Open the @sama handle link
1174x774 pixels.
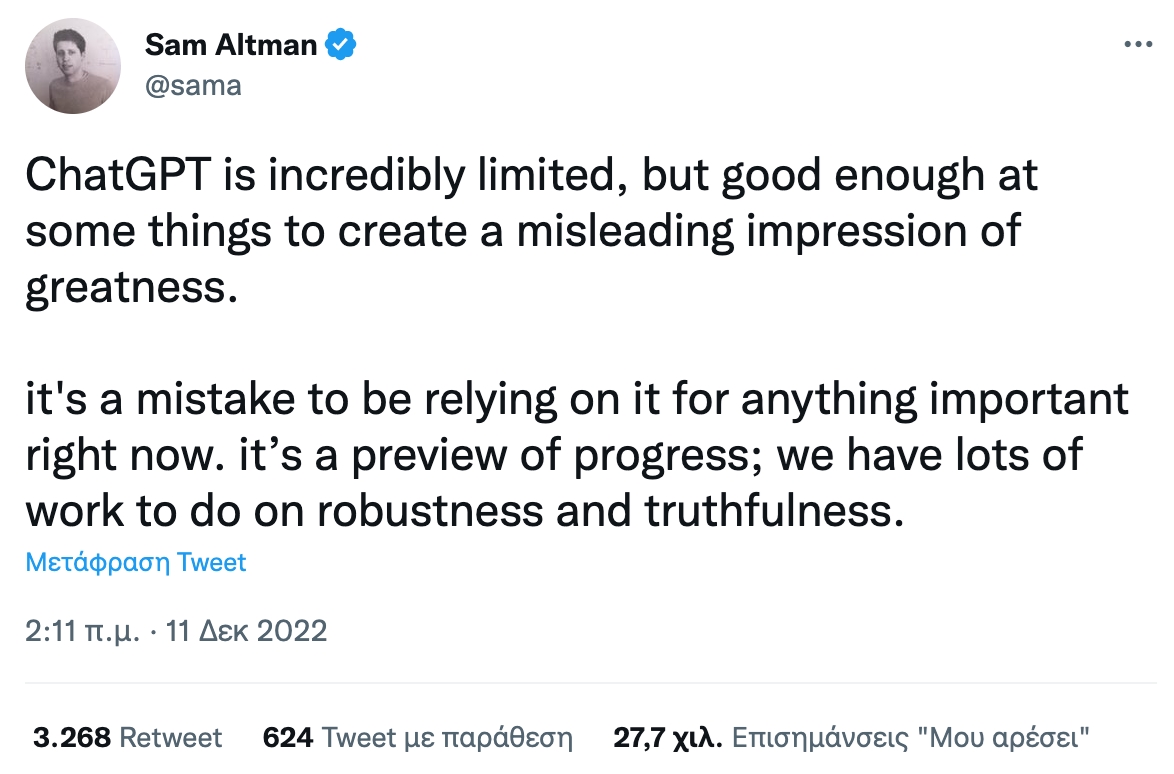pyautogui.click(x=193, y=85)
